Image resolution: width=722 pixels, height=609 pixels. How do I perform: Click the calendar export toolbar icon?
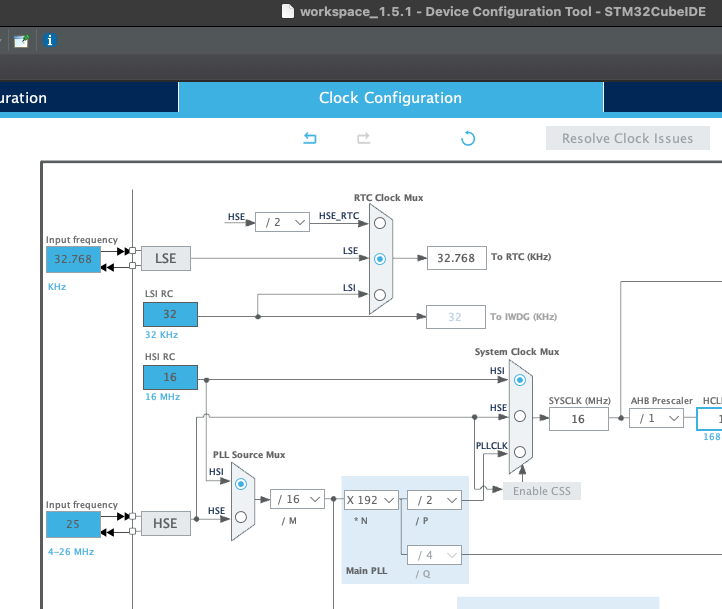[x=21, y=41]
